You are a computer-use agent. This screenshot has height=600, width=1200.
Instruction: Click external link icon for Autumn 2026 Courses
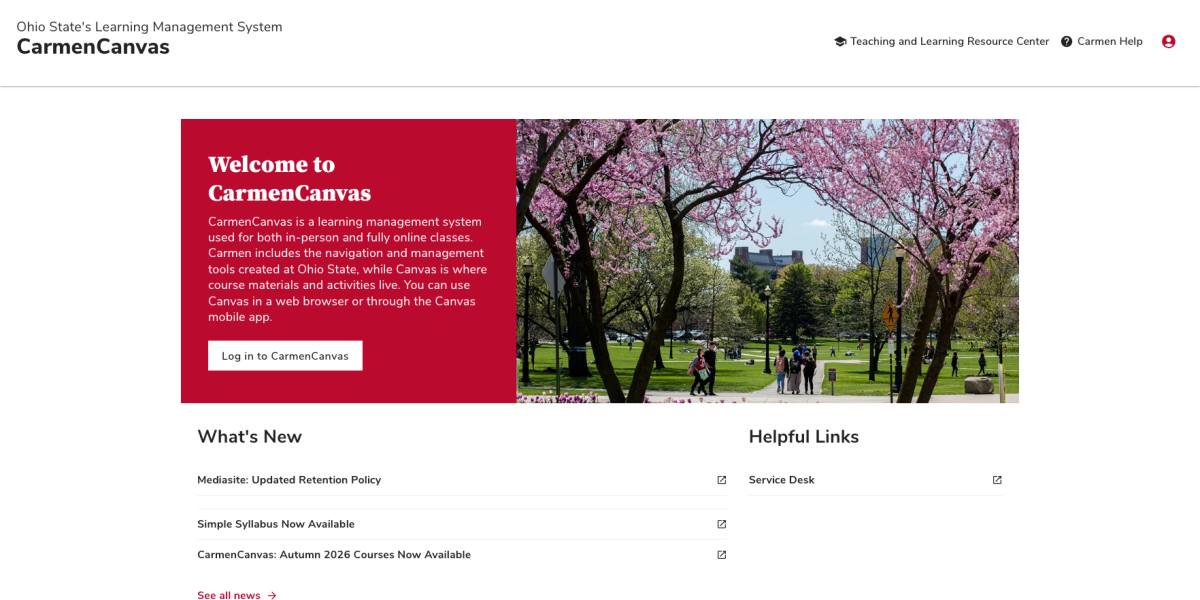pyautogui.click(x=722, y=555)
